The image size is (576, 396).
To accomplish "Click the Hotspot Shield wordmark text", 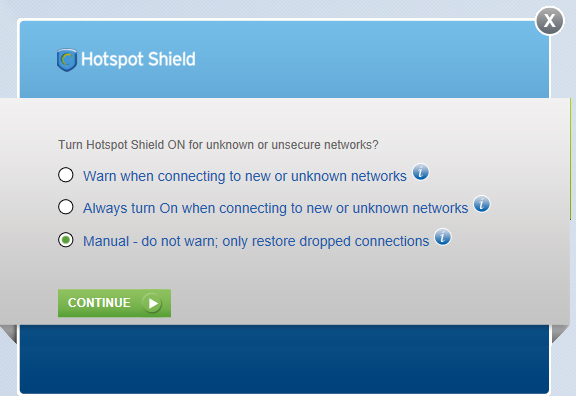I will [x=138, y=60].
